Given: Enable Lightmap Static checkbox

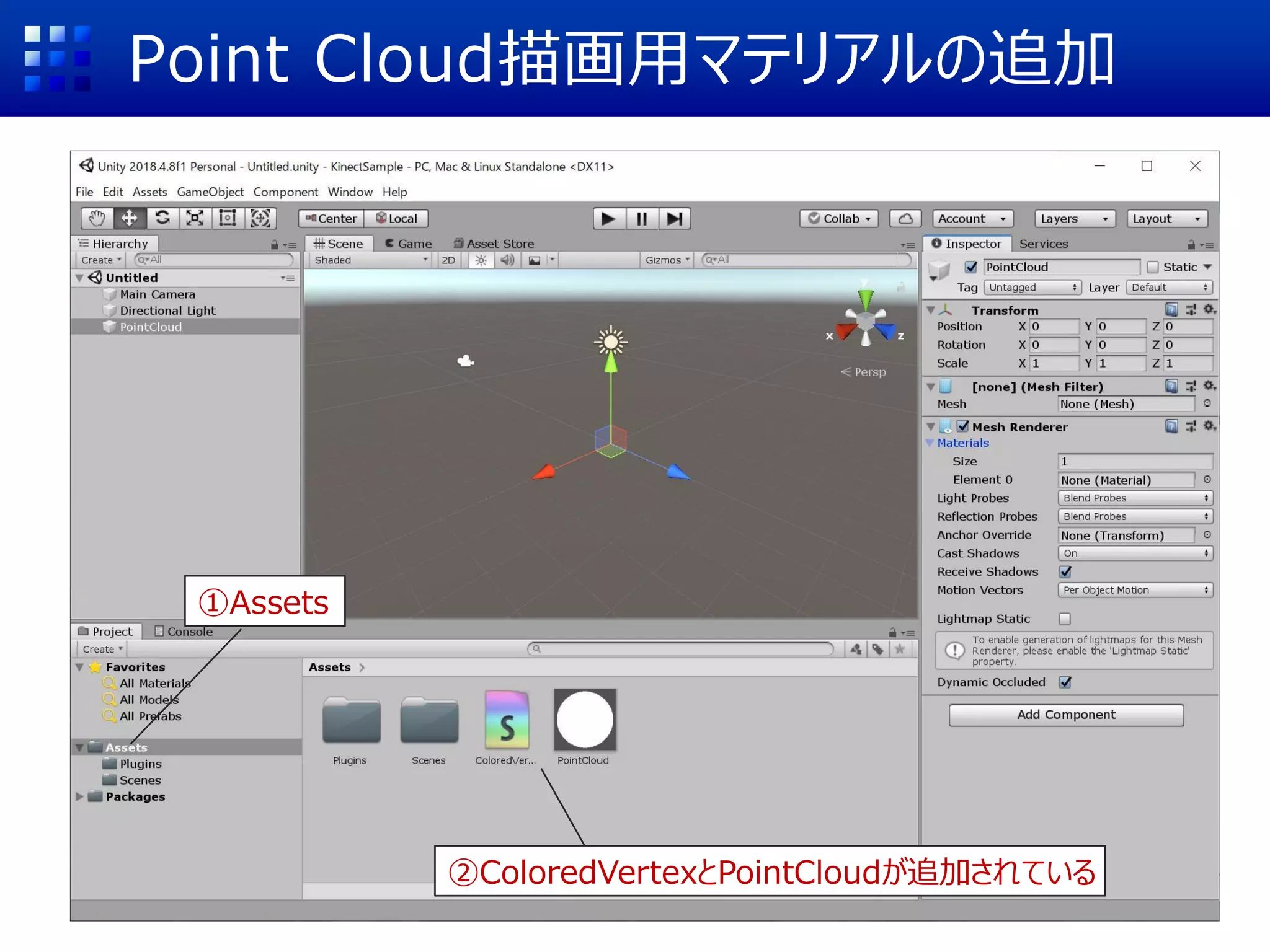Looking at the screenshot, I should (1065, 619).
